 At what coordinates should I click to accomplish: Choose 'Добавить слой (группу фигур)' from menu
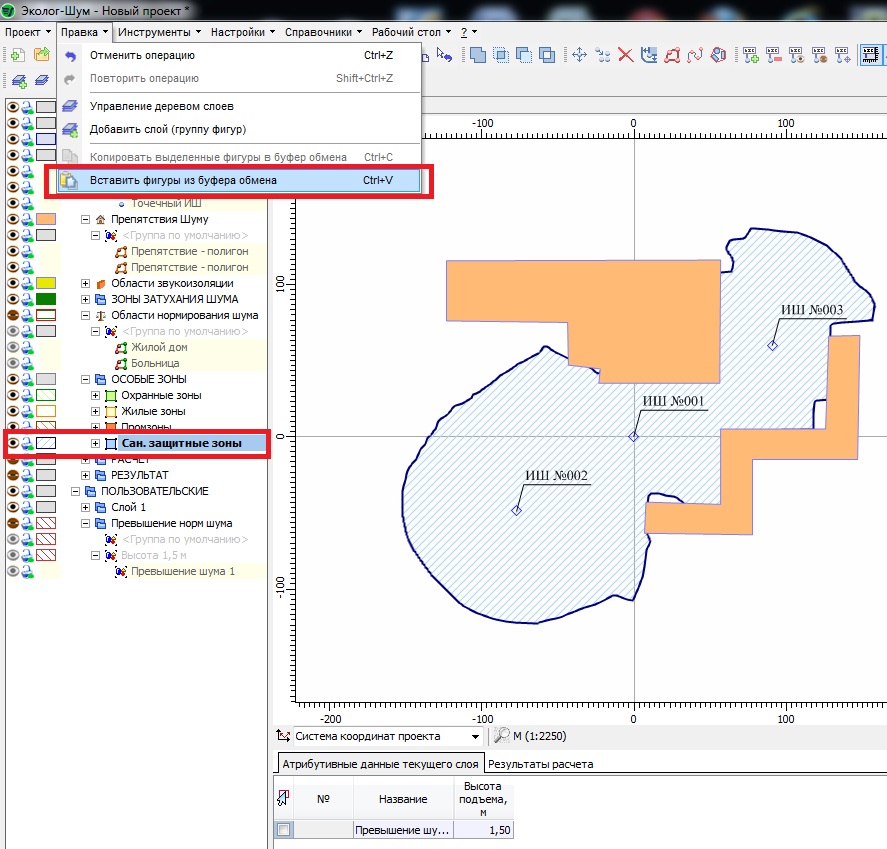(x=167, y=129)
